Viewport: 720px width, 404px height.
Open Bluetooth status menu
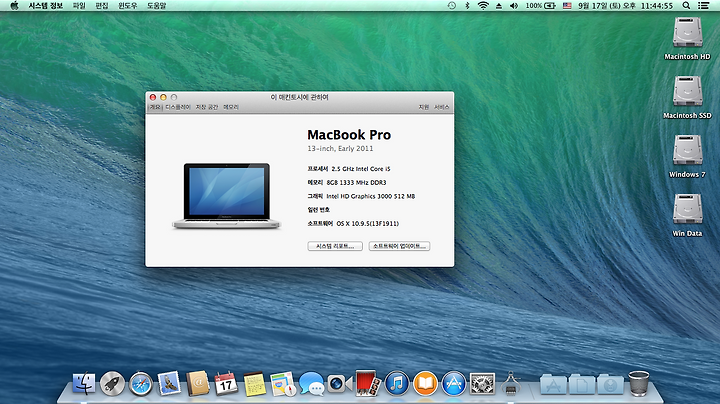pos(467,6)
